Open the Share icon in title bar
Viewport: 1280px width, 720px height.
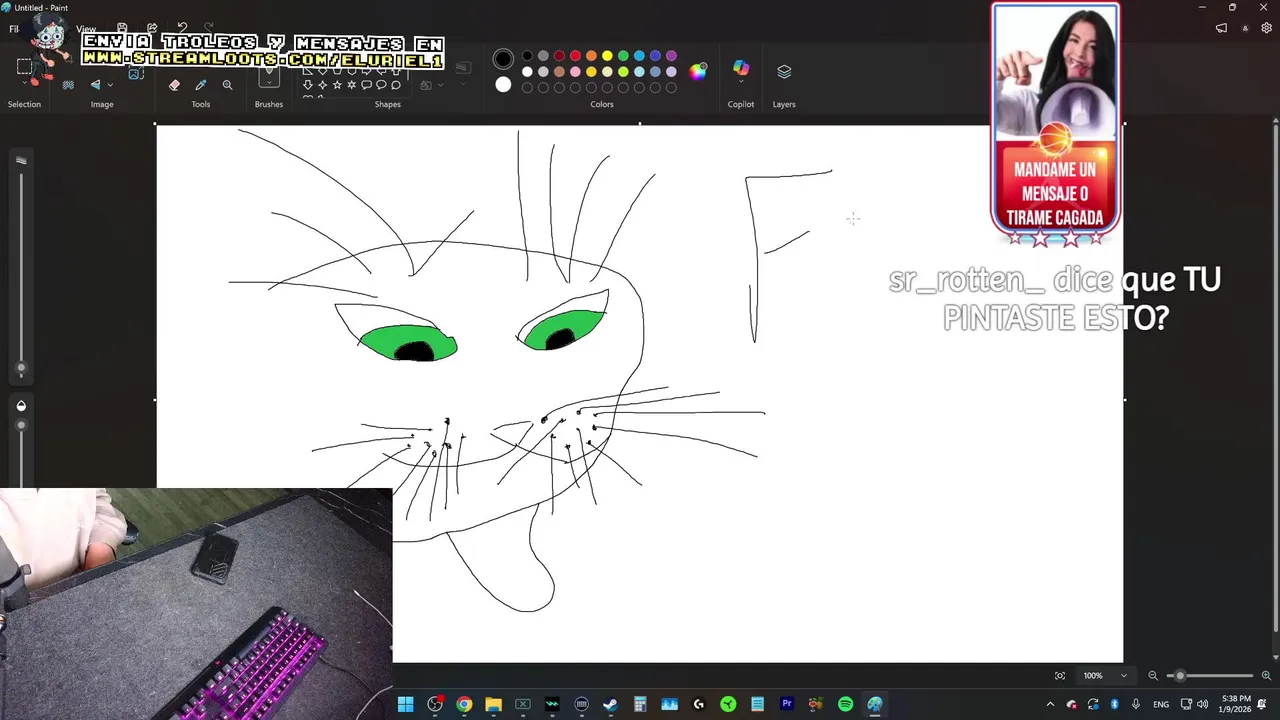[x=152, y=28]
